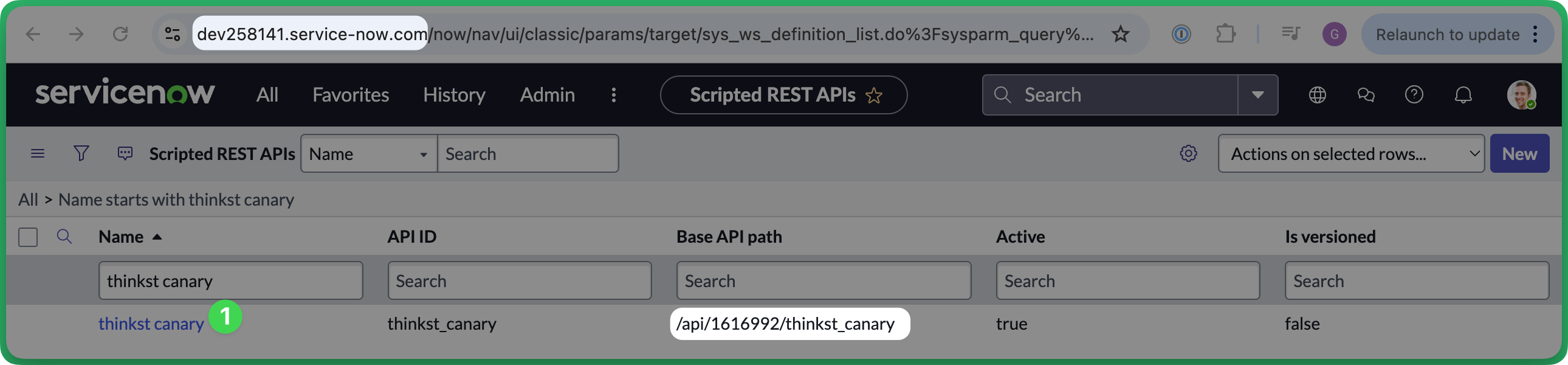The height and width of the screenshot is (365, 1568).
Task: Open the help question mark icon
Action: click(x=1414, y=95)
